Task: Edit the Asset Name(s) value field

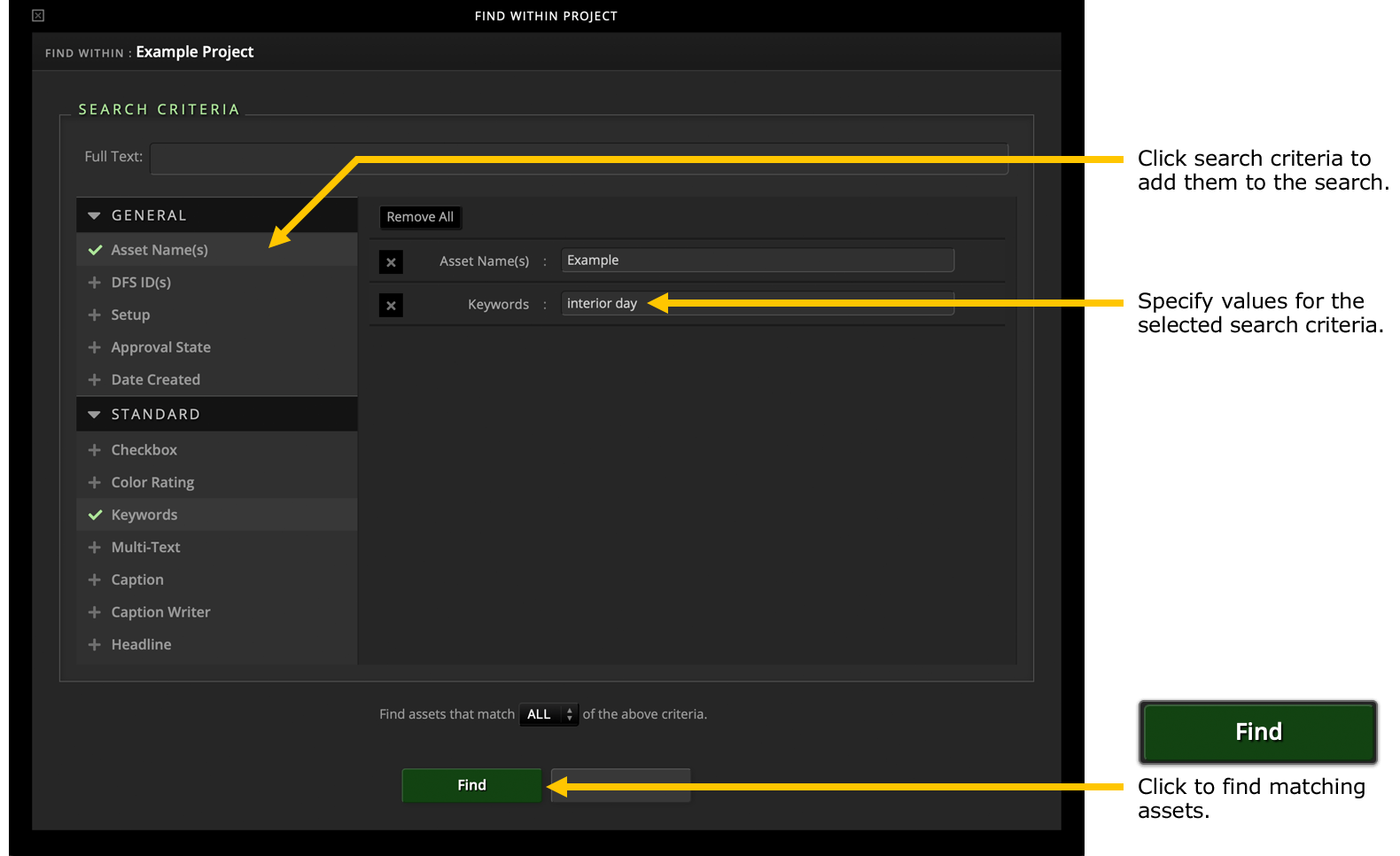Action: [x=758, y=261]
